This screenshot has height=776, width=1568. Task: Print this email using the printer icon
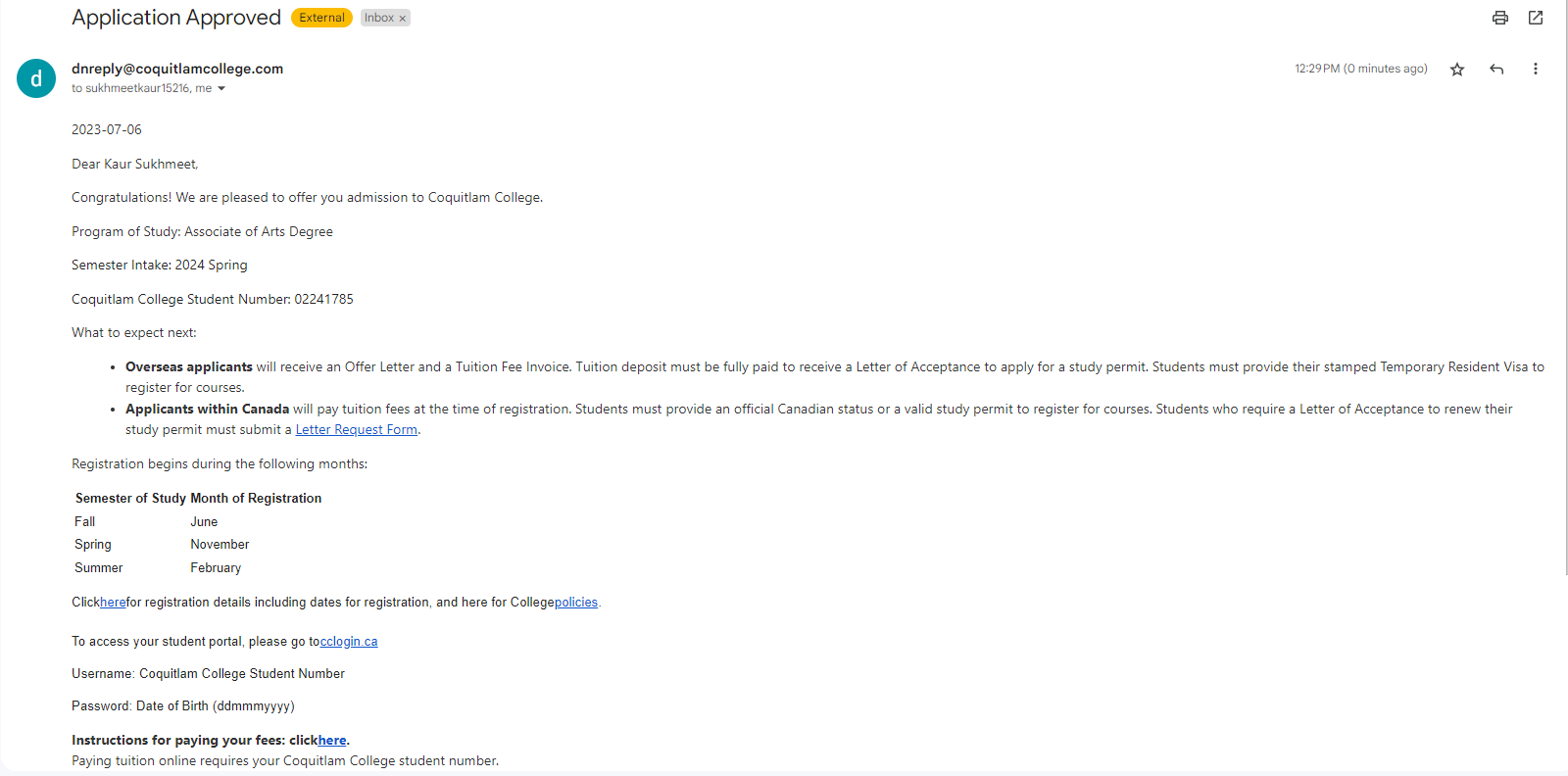tap(1499, 18)
